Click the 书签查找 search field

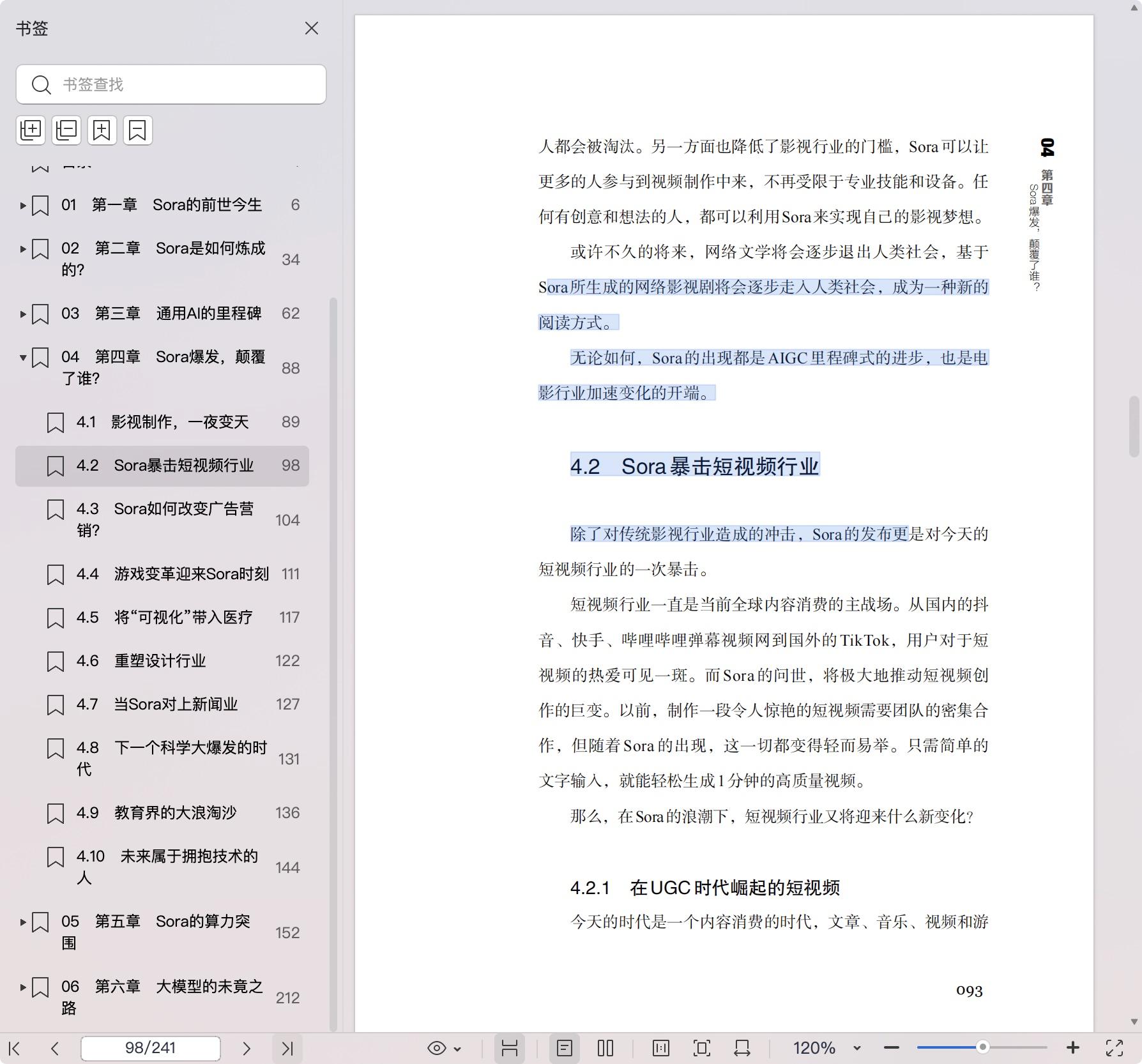click(x=171, y=84)
